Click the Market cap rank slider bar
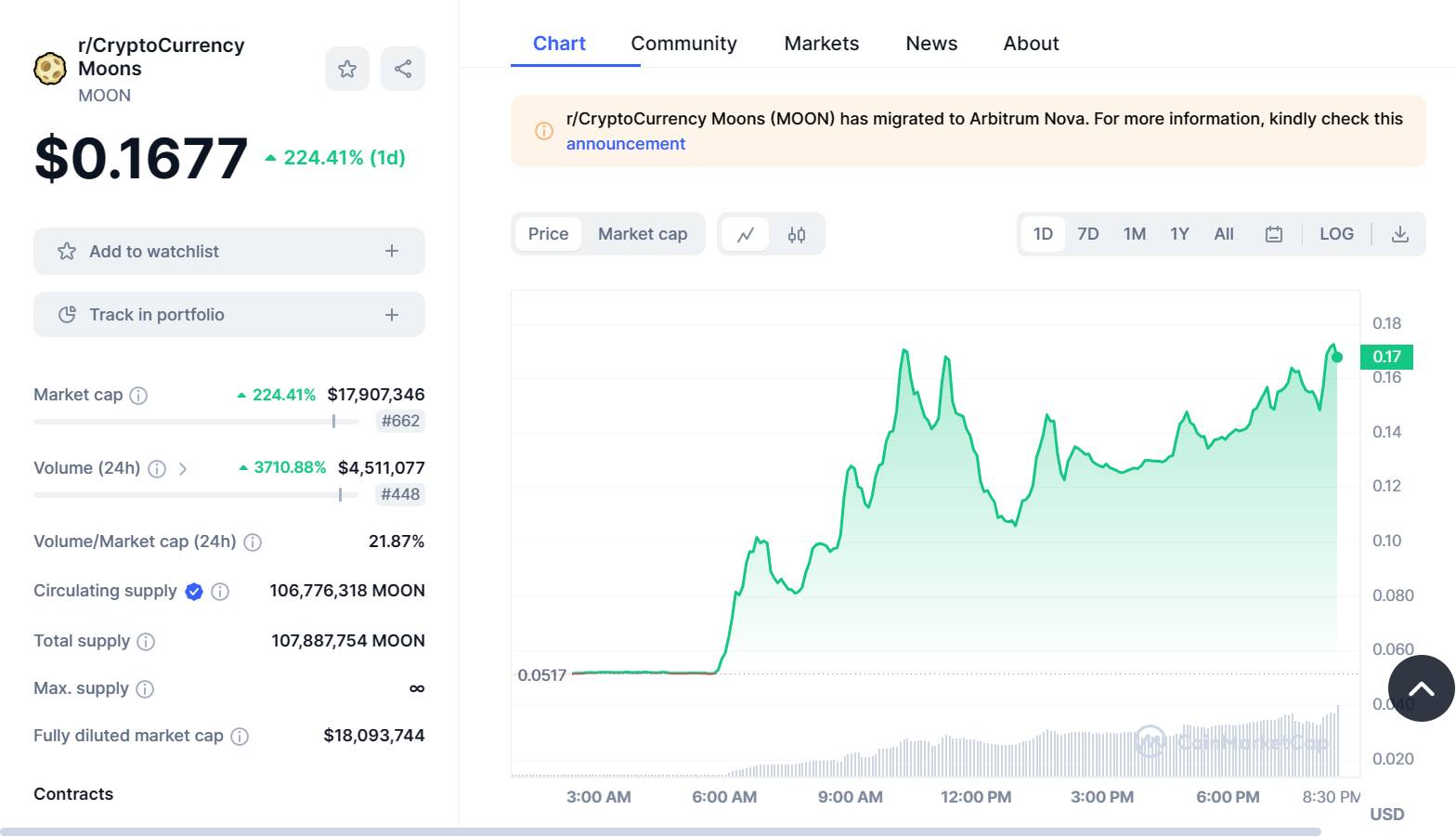The height and width of the screenshot is (836, 1456). [196, 422]
